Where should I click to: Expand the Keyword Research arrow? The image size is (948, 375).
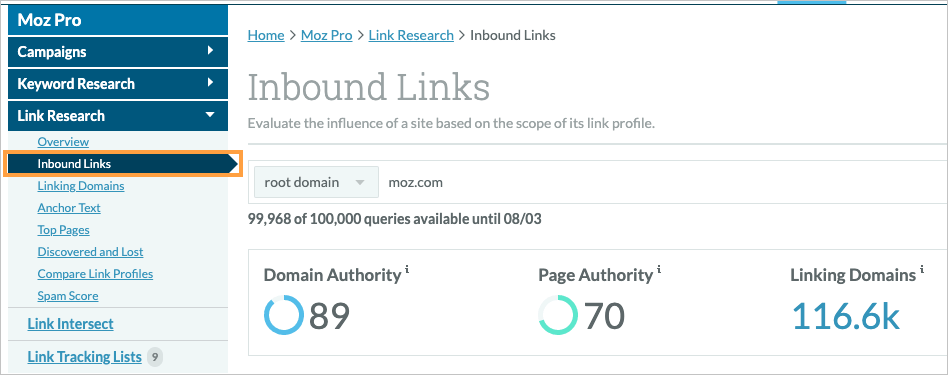(x=210, y=83)
